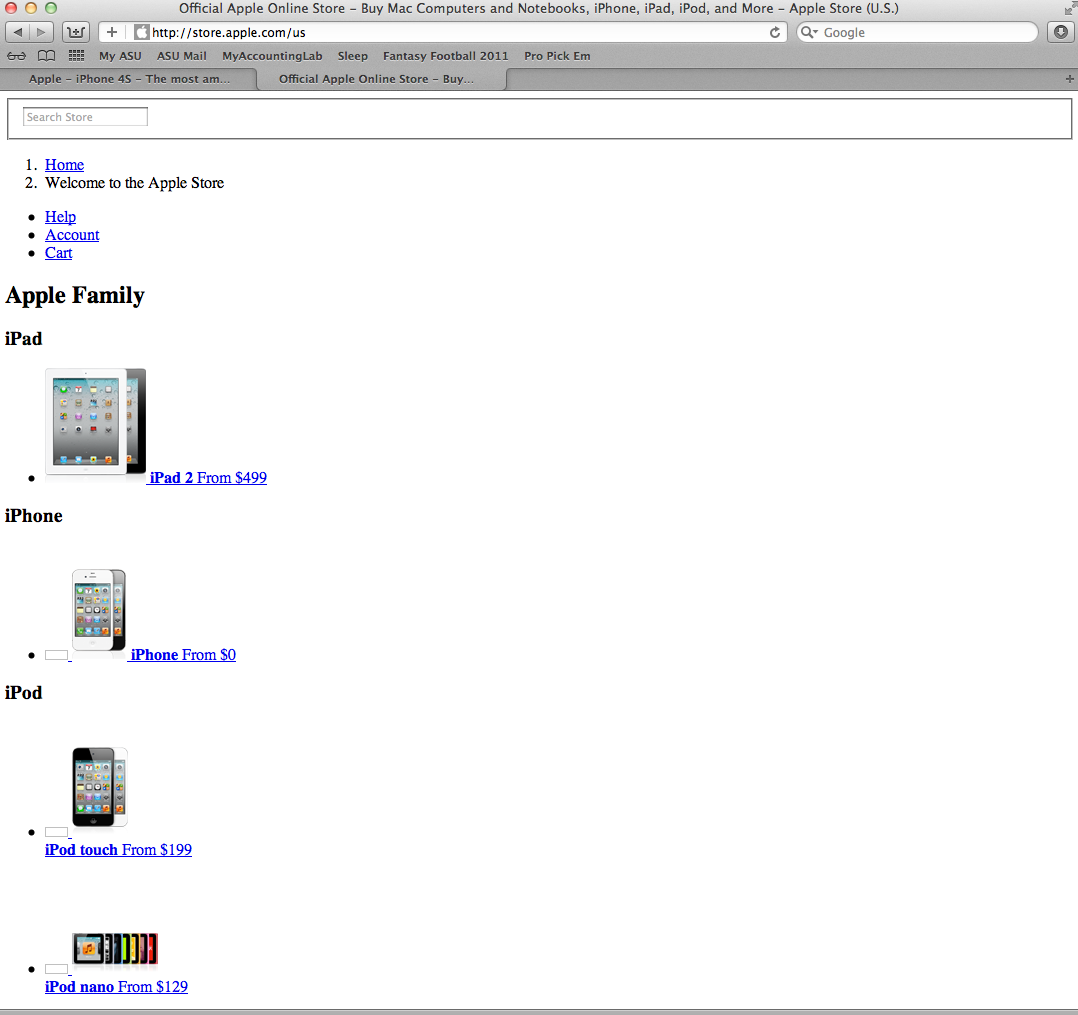Enter full screen with the arrows icon
1078x1015 pixels.
pyautogui.click(x=1070, y=8)
